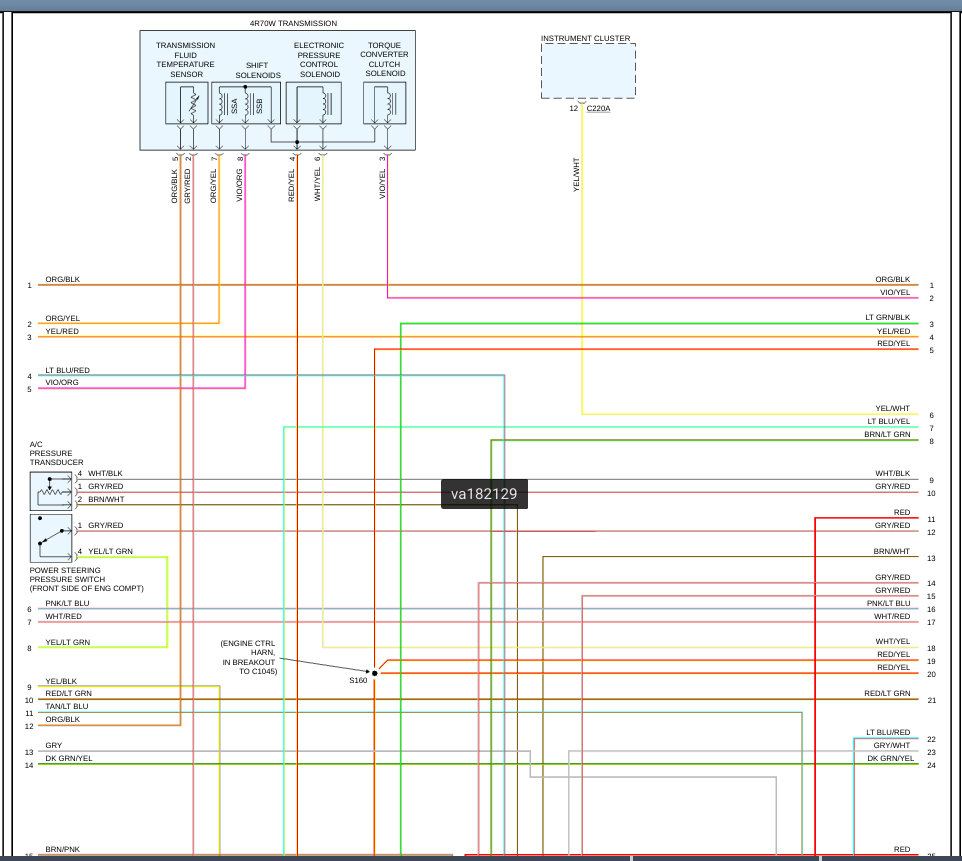Click the torque converter clutch solenoid symbol

pos(385,103)
